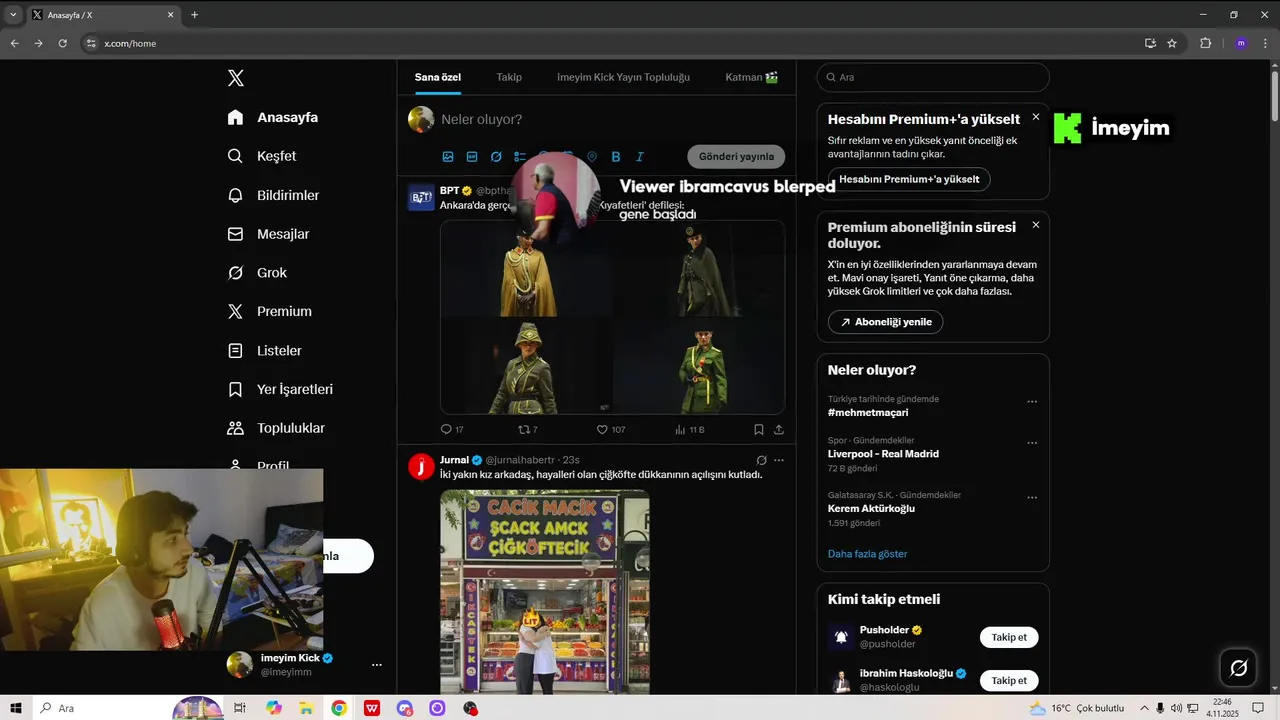1280x720 pixels.
Task: Follow İbrahim Haskoloğlu with Takip et
Action: 1009,680
